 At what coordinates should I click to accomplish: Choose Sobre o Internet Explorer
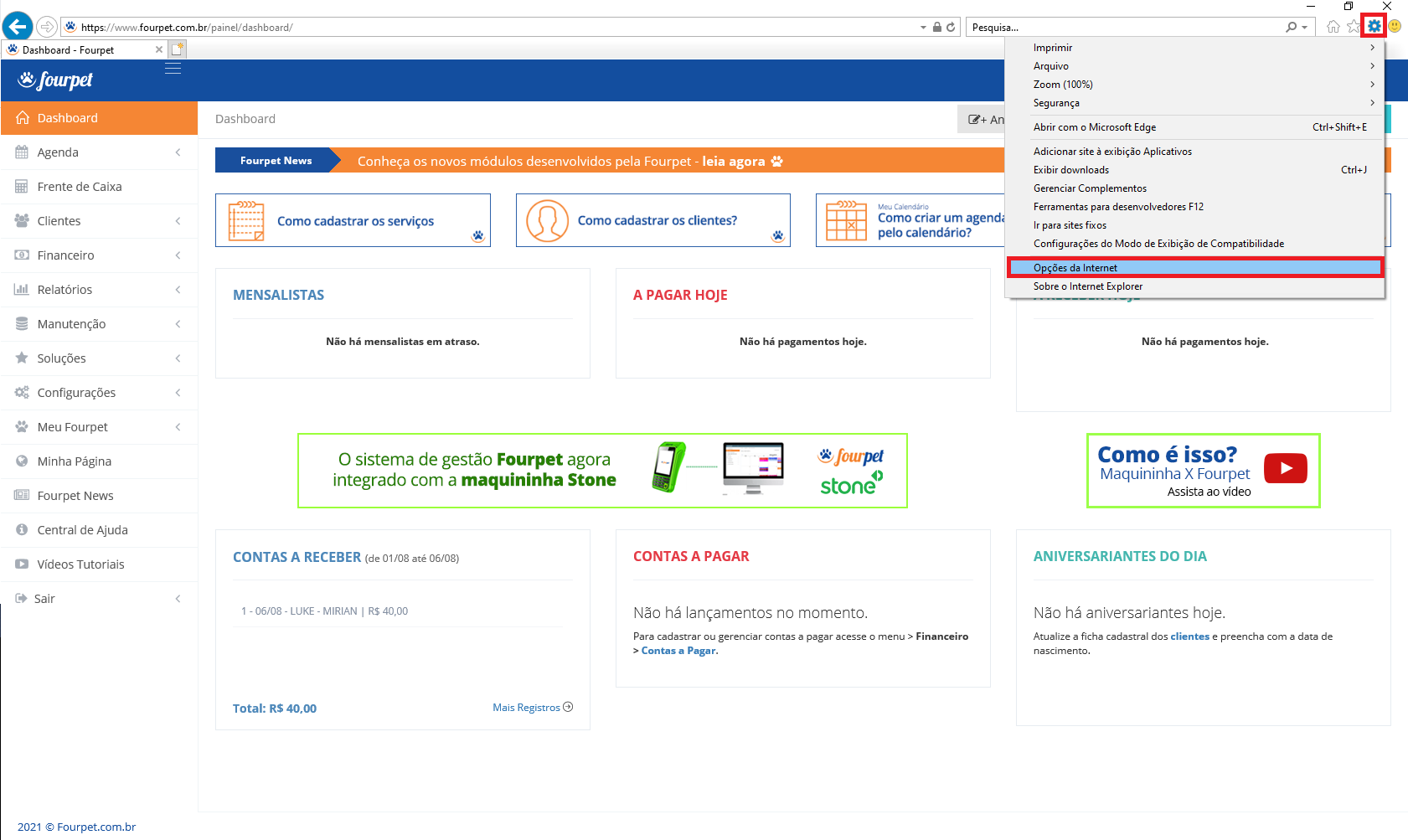(x=1194, y=286)
